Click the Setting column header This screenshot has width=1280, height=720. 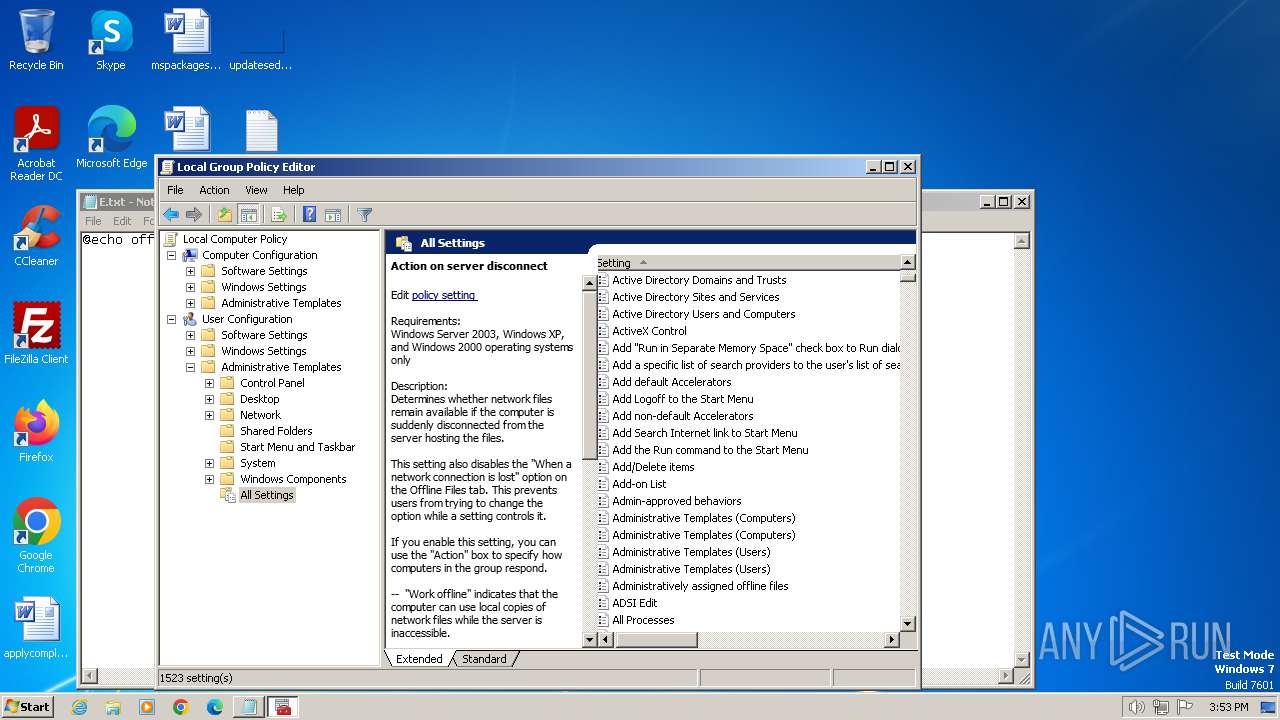[x=748, y=263]
